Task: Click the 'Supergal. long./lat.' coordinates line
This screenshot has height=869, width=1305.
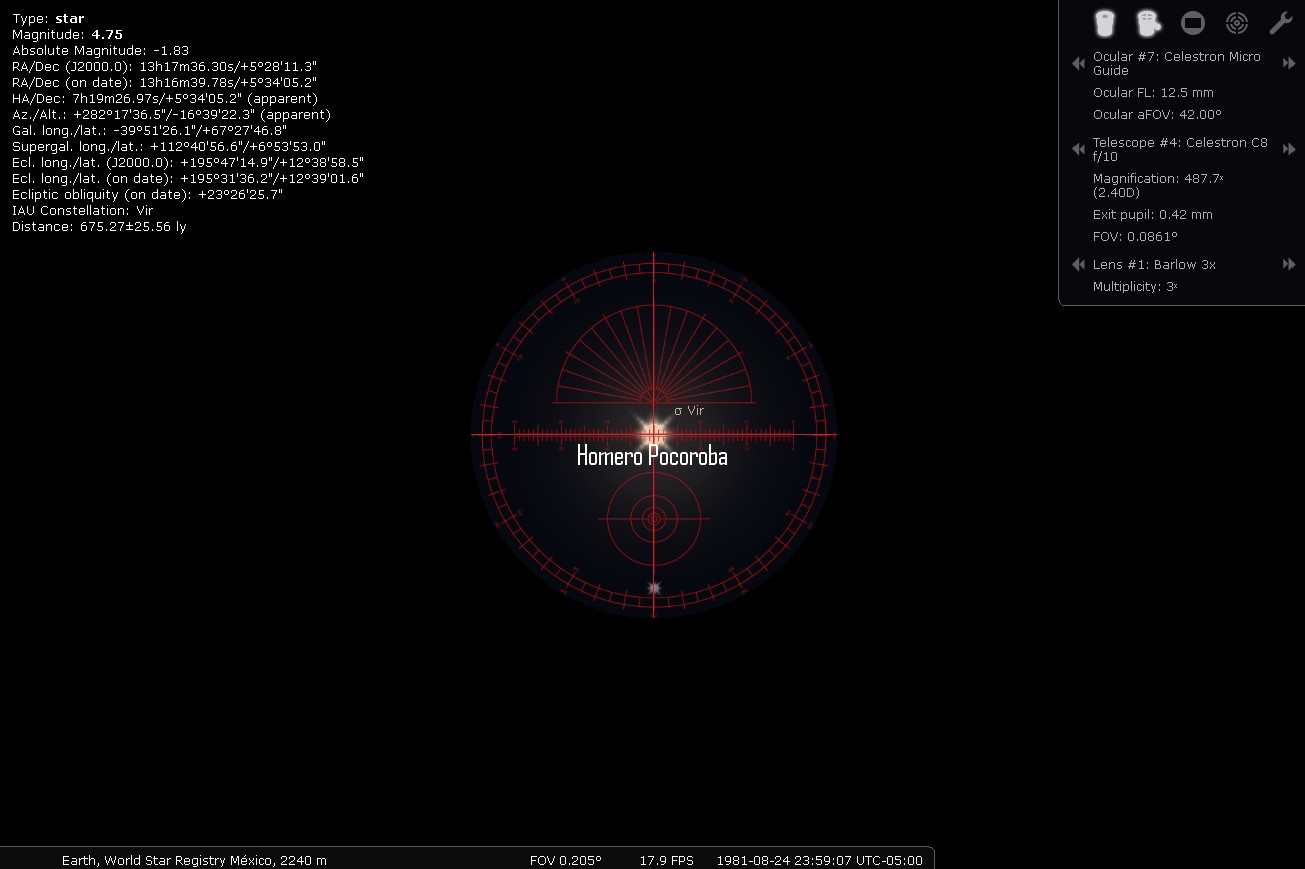Action: (169, 147)
